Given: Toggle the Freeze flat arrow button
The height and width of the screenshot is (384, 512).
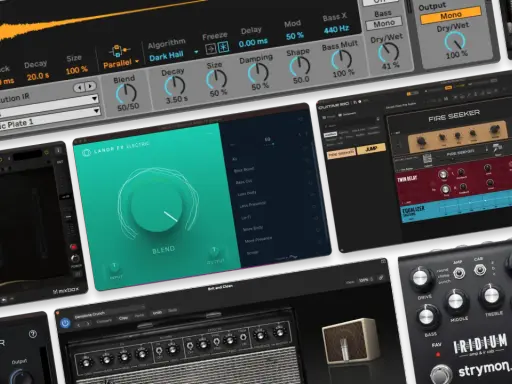Looking at the screenshot, I should click(x=211, y=49).
